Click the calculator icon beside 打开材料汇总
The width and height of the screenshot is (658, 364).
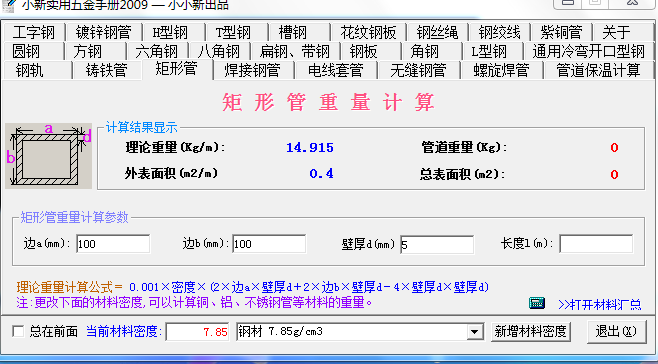pos(537,303)
